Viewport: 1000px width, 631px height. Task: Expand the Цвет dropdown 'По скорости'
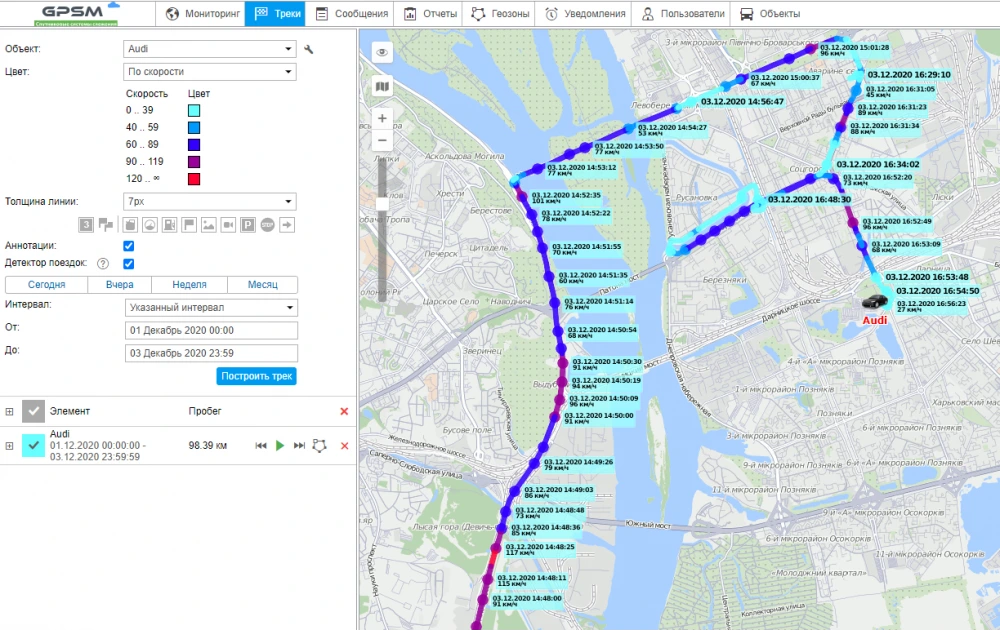click(x=210, y=72)
